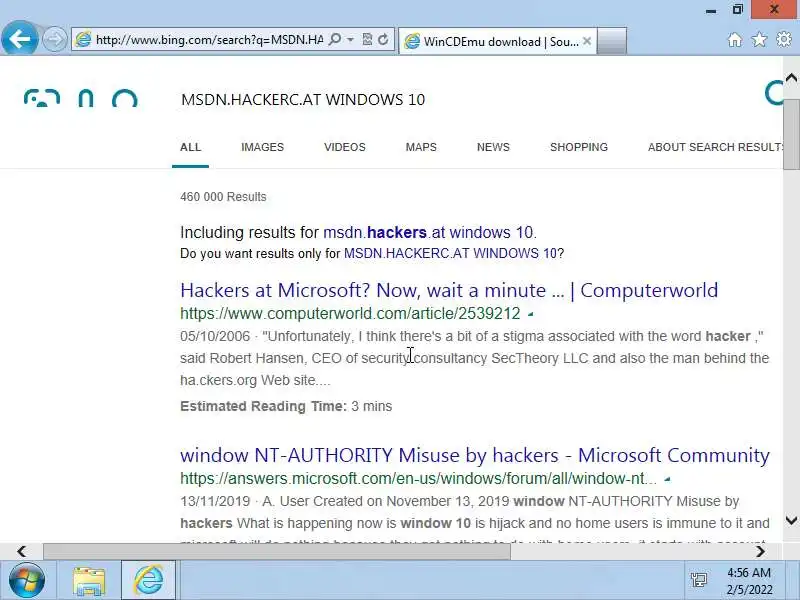Click the msdn.hackers.at windows 10 suggestion link
This screenshot has width=800, height=600.
[x=428, y=232]
